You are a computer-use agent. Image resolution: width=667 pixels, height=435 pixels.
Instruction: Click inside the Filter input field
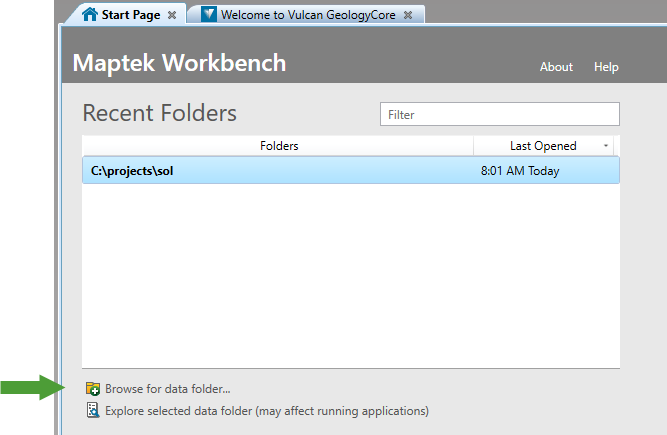coord(500,114)
